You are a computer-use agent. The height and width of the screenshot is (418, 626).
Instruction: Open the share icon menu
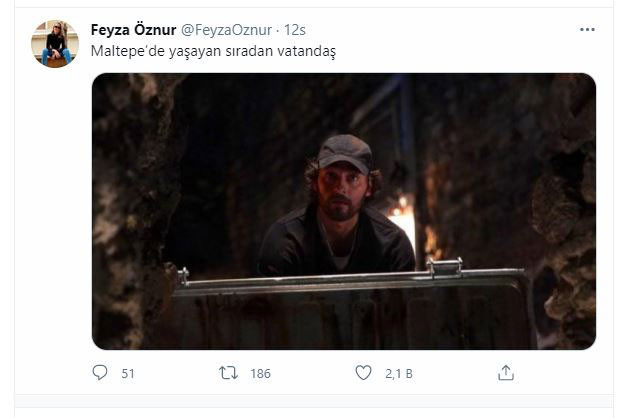pos(506,373)
